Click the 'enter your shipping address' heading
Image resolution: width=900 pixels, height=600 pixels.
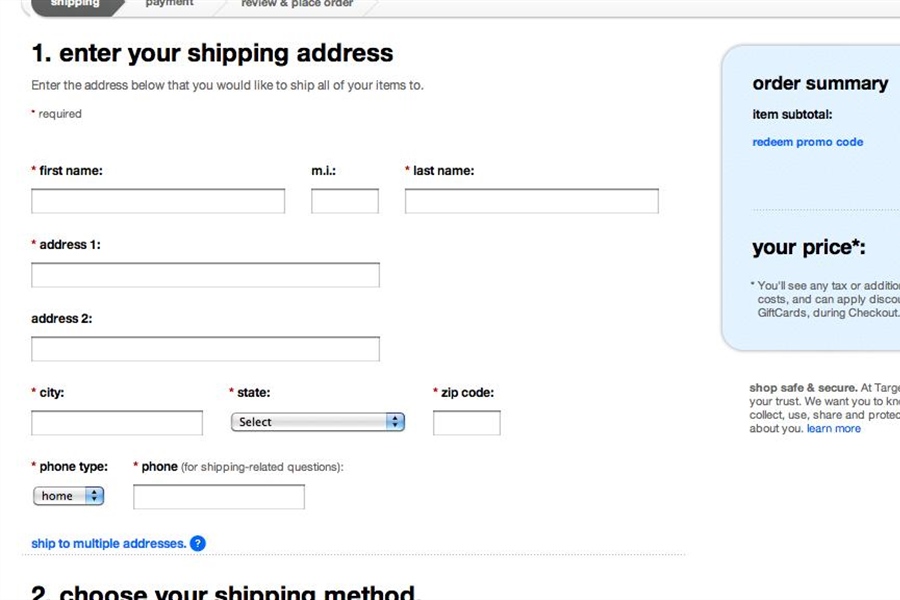tap(212, 53)
